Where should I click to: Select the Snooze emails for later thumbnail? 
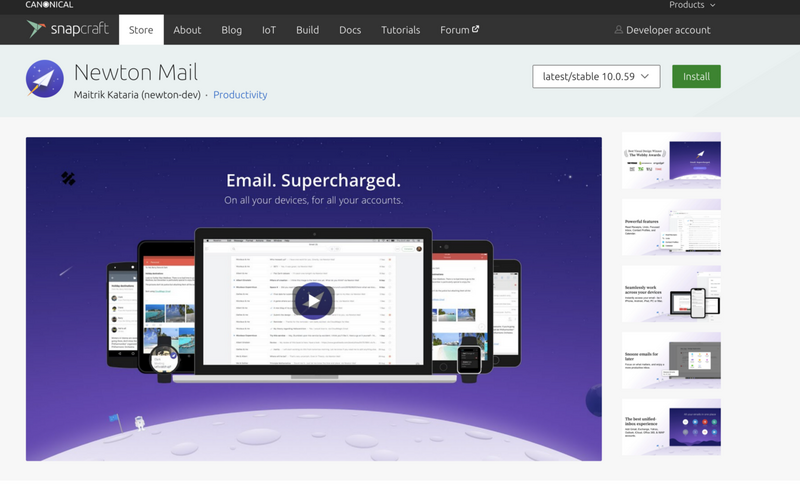tap(671, 360)
